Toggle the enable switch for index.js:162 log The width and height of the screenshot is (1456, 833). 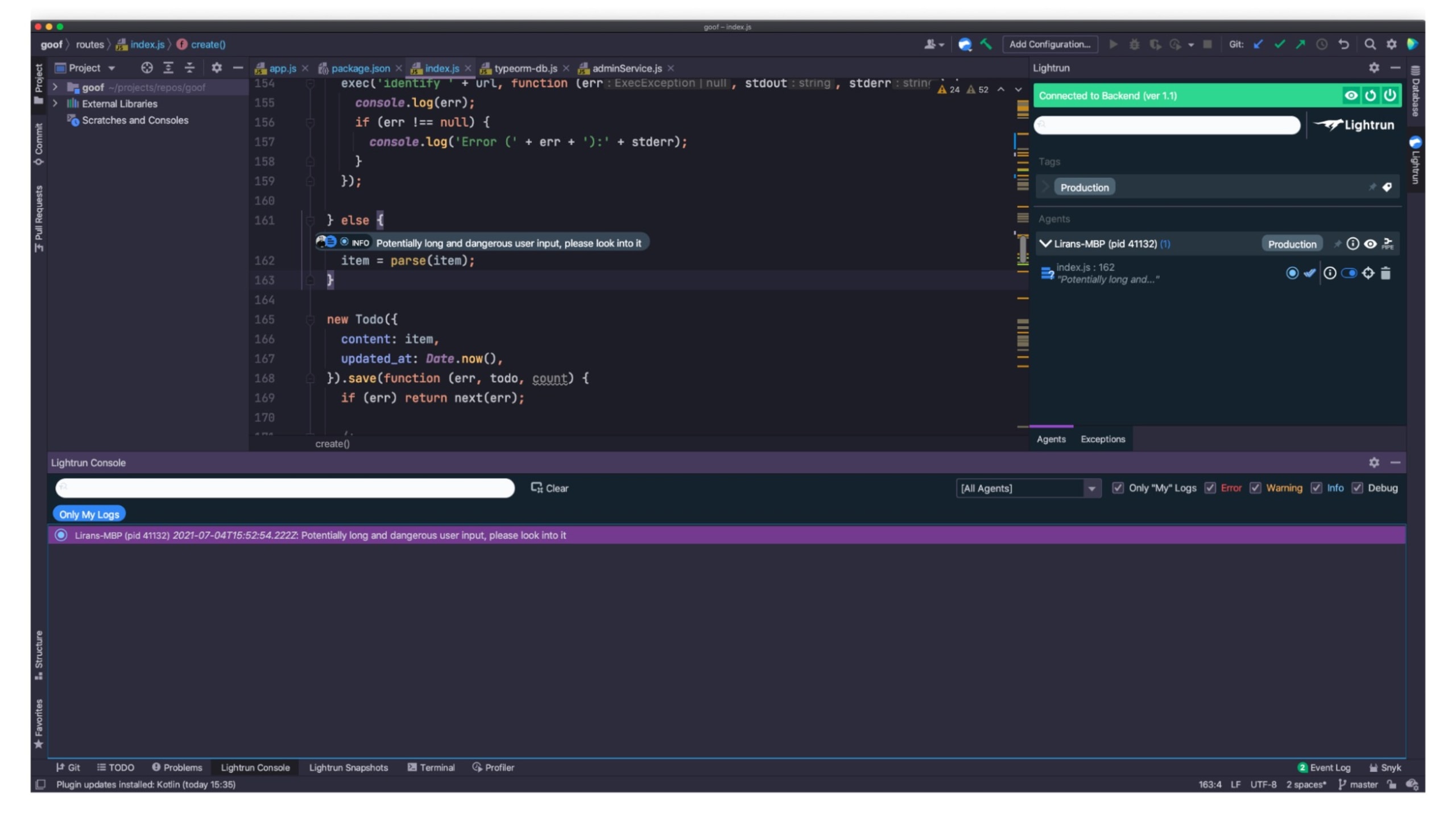coord(1348,273)
